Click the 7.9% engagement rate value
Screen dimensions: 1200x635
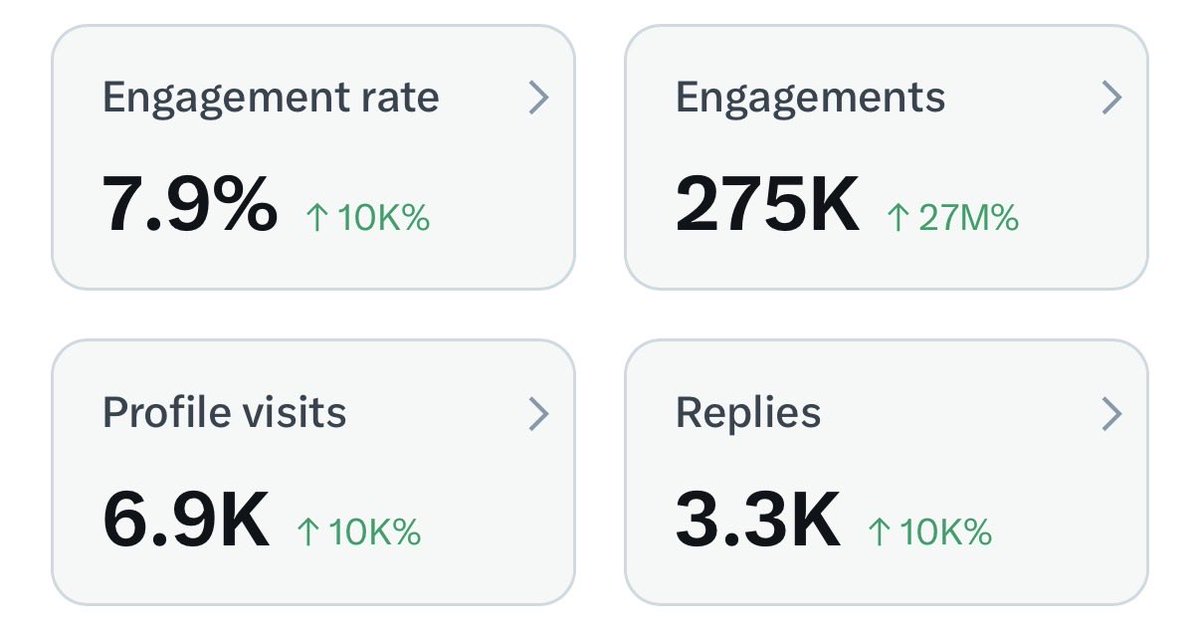tap(190, 203)
